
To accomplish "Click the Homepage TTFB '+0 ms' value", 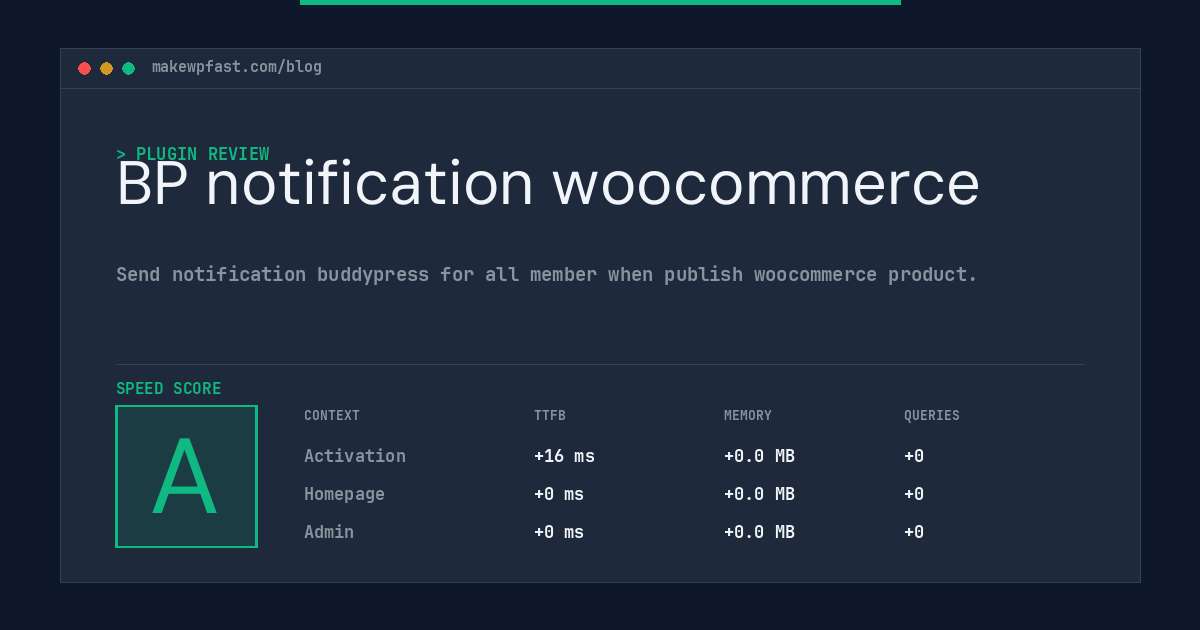I will 559,494.
